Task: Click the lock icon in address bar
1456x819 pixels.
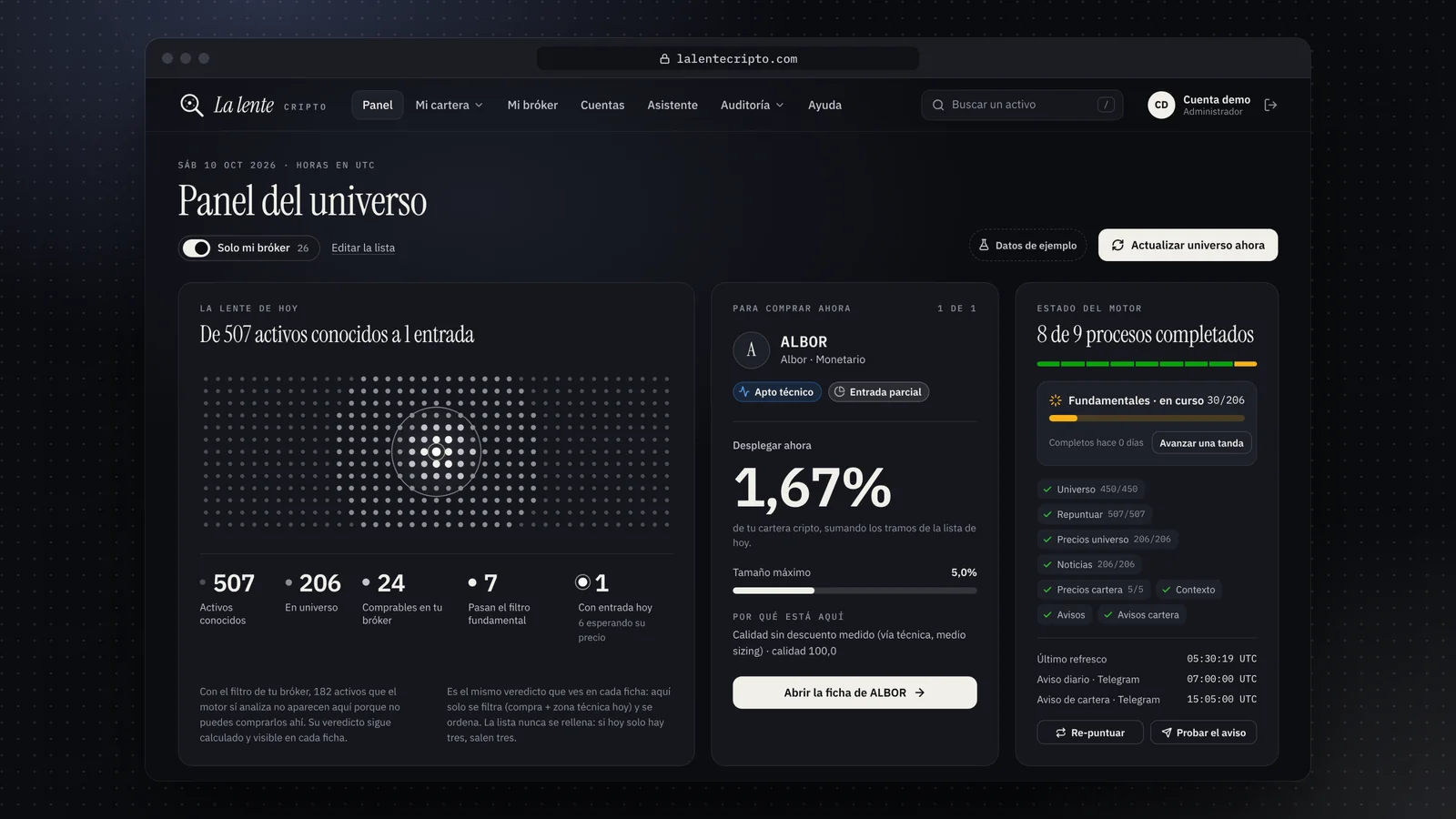Action: point(664,59)
